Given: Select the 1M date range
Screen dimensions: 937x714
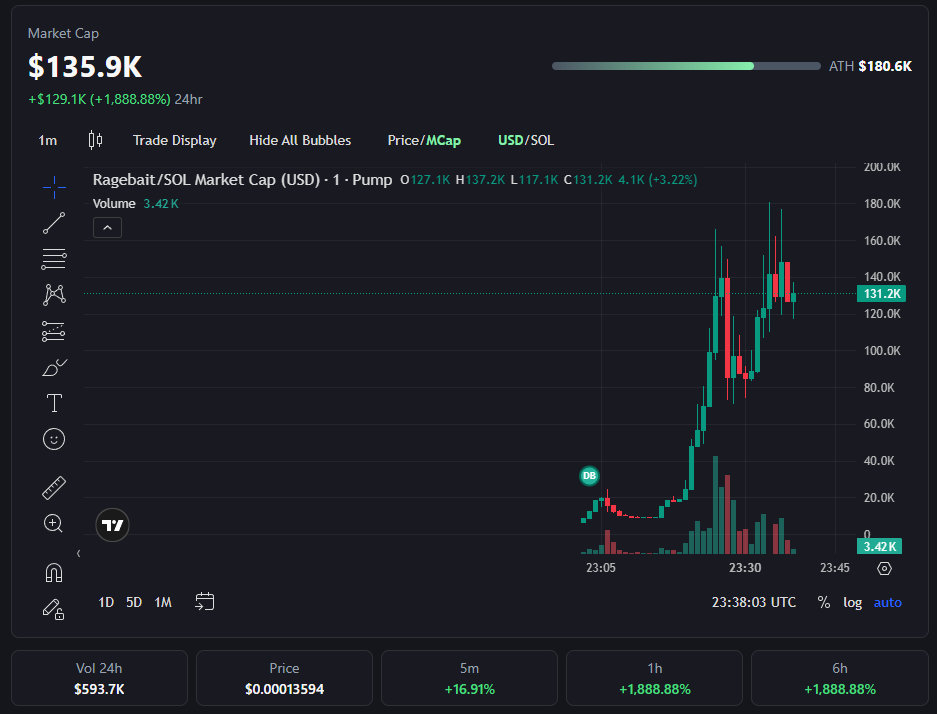Looking at the screenshot, I should click(163, 602).
